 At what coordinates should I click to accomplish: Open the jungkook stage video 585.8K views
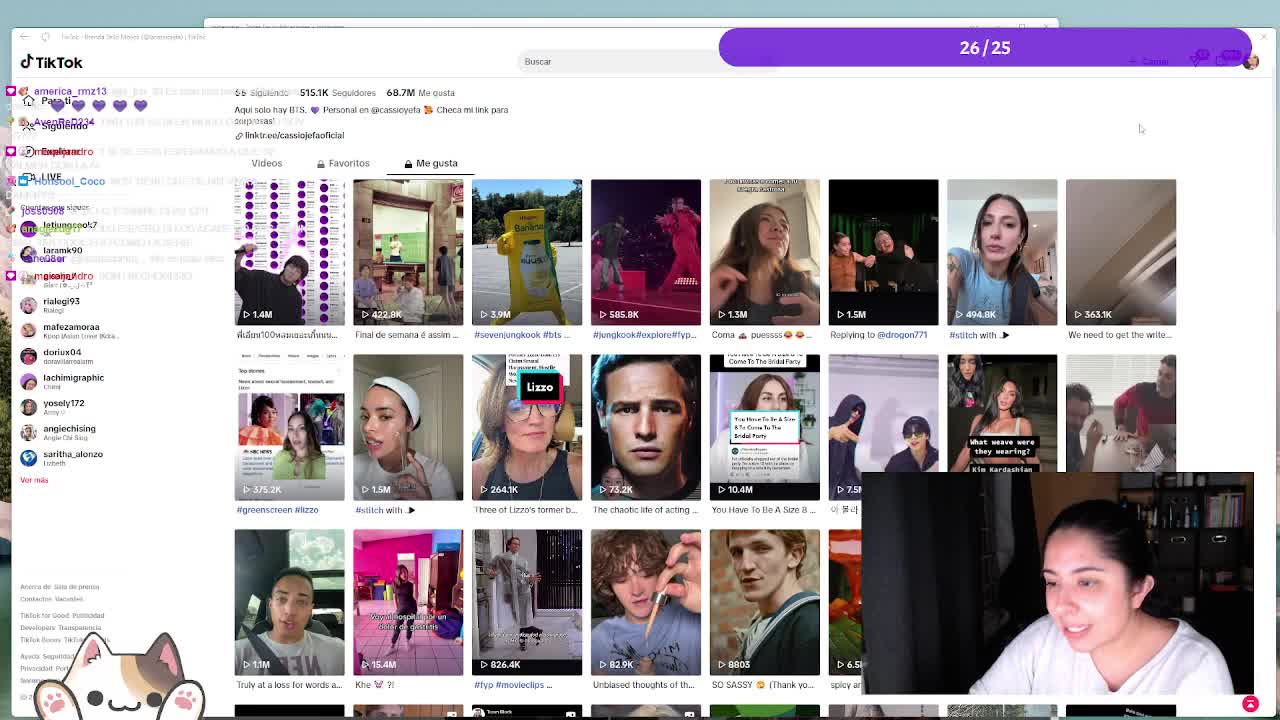pos(646,252)
